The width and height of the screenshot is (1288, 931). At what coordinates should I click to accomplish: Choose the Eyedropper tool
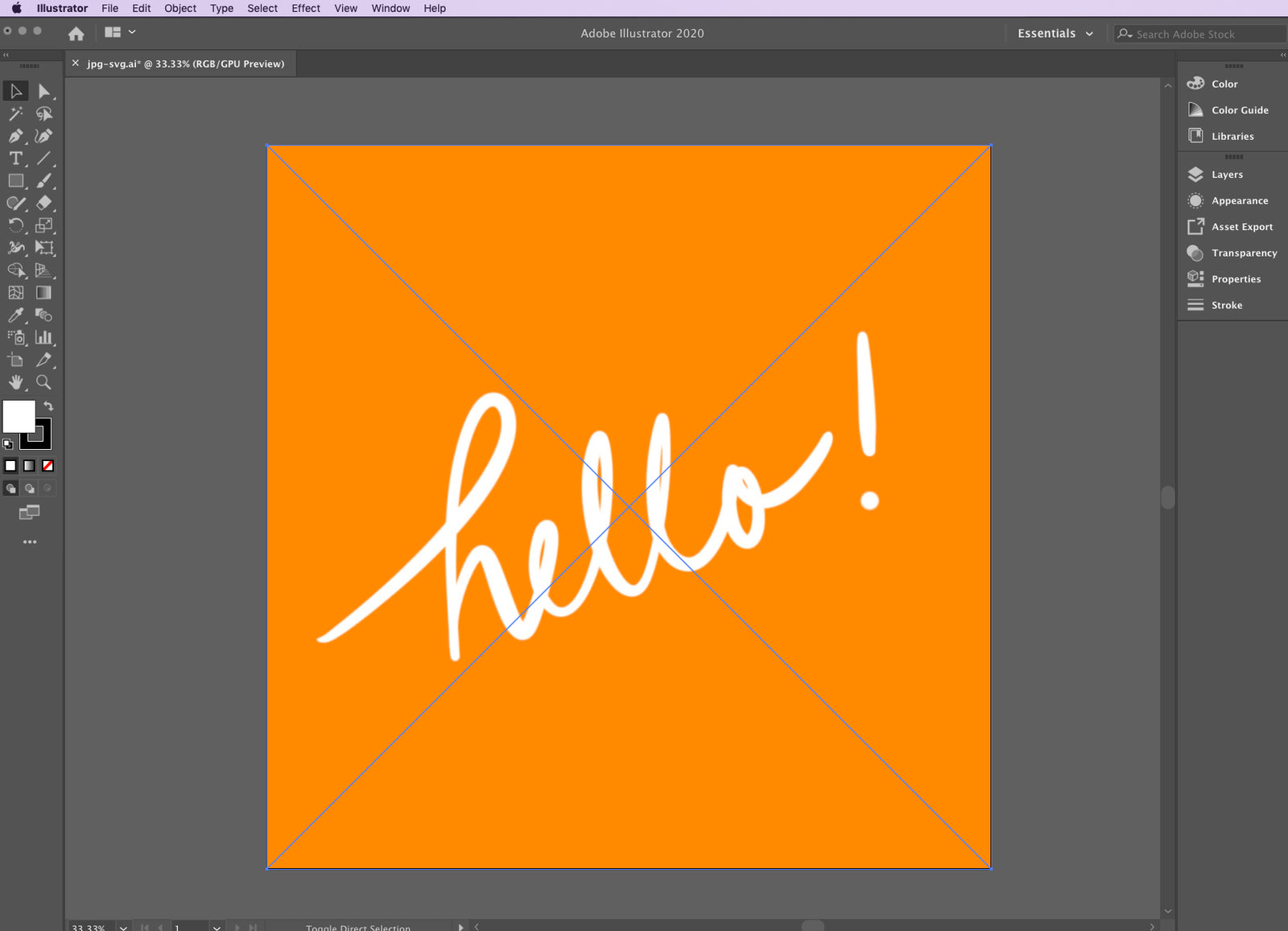(x=15, y=315)
